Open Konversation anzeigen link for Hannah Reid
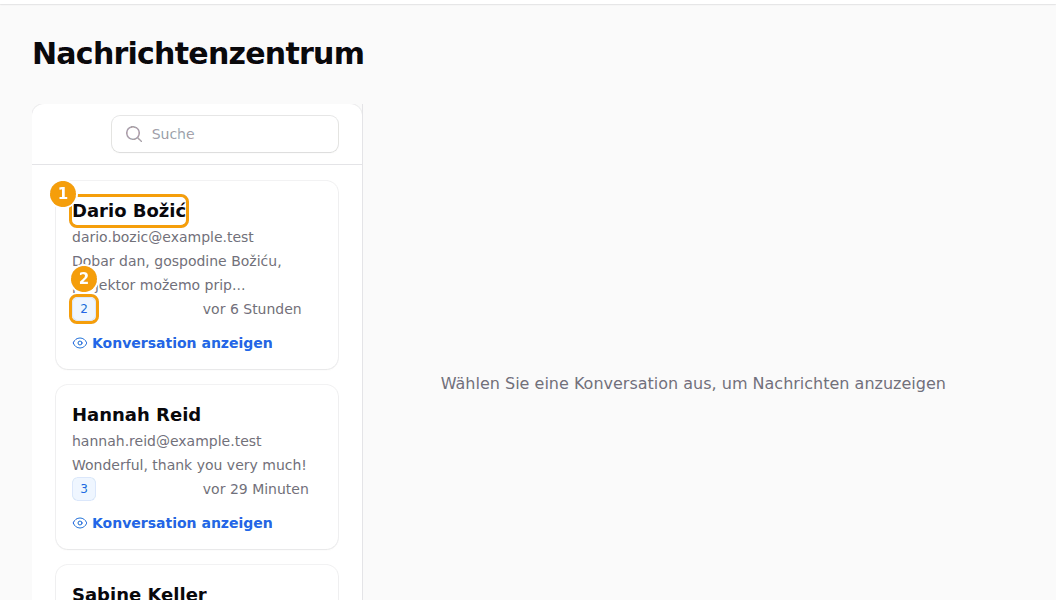Screen dimensions: 1056x600 172,523
